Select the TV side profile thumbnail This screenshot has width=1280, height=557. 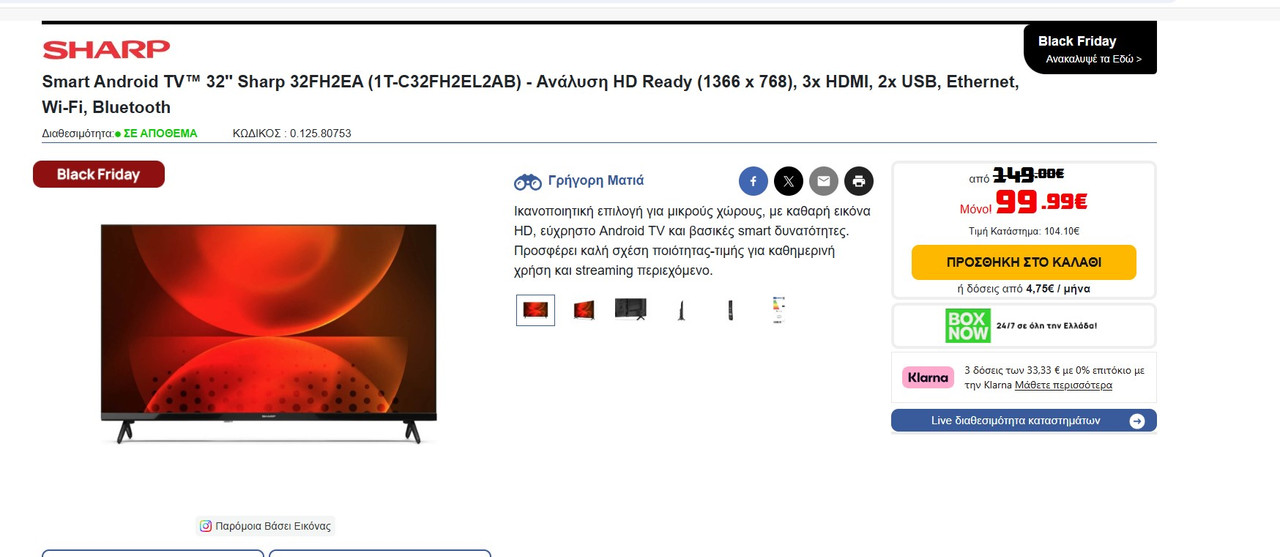[681, 310]
